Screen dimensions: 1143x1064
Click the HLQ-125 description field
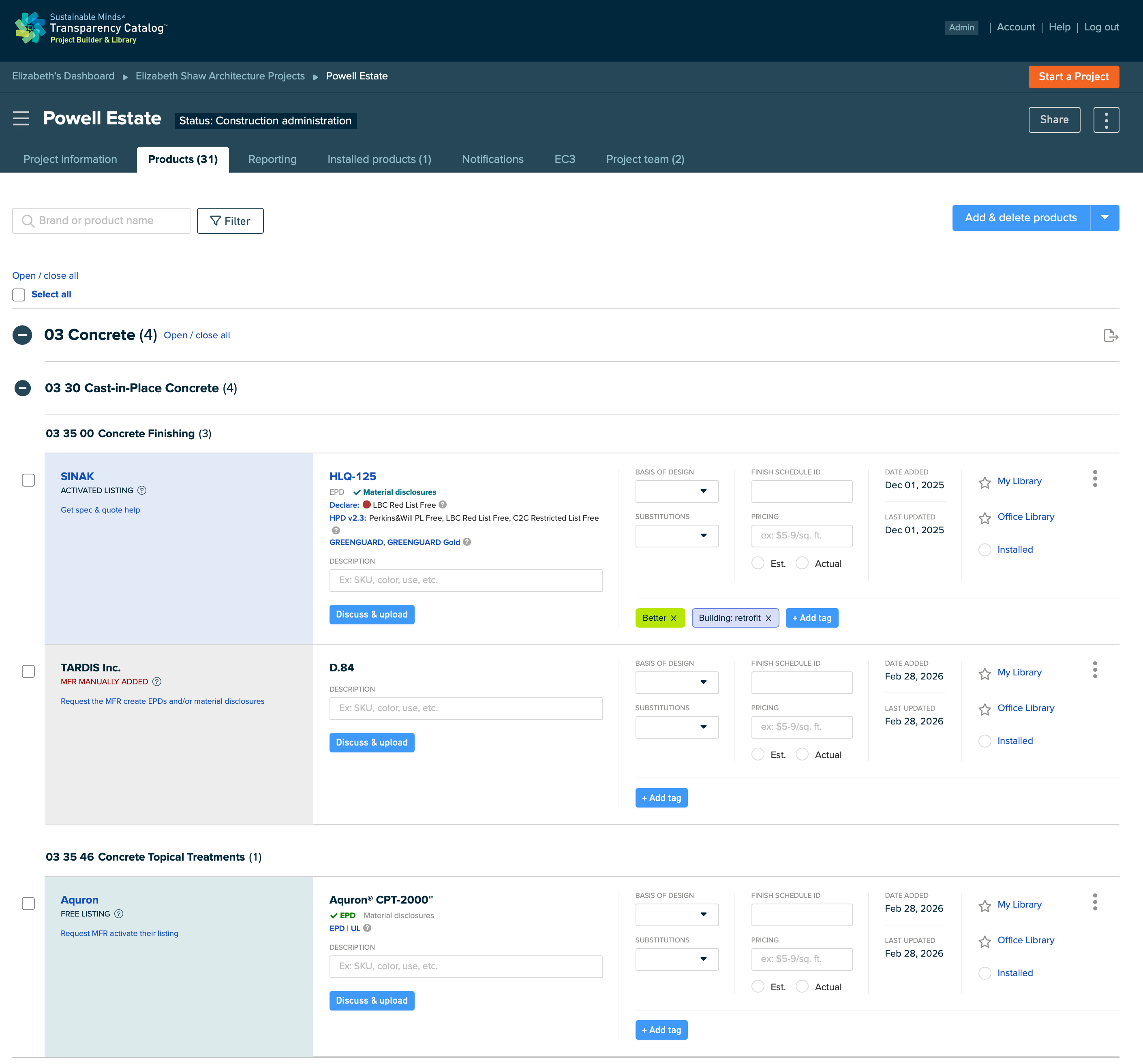click(466, 580)
